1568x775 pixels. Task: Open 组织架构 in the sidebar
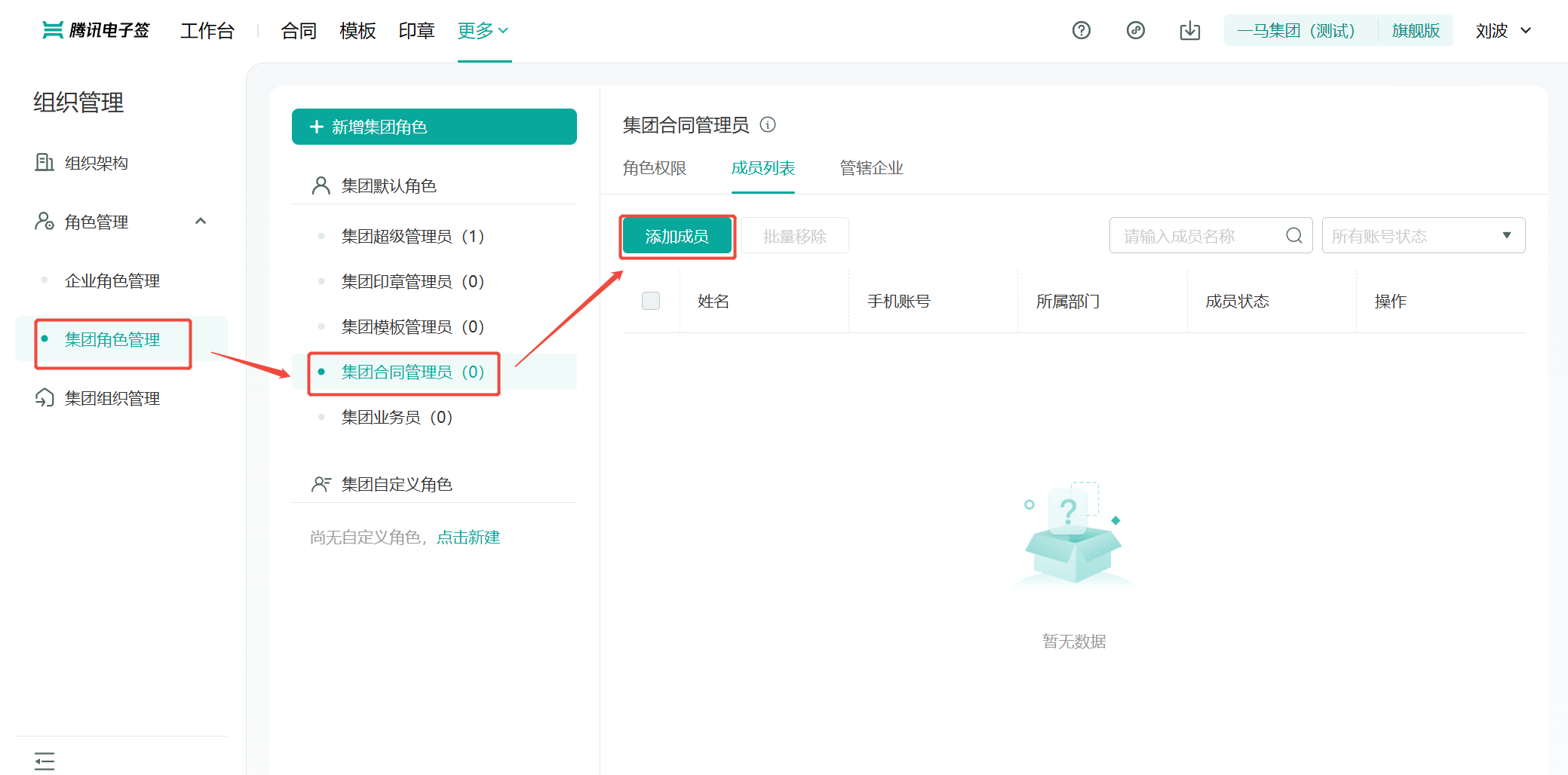coord(96,163)
